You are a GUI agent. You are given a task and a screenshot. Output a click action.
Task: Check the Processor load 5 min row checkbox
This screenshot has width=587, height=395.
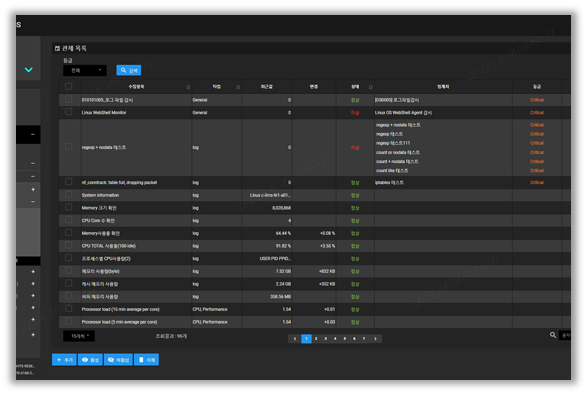(x=69, y=321)
